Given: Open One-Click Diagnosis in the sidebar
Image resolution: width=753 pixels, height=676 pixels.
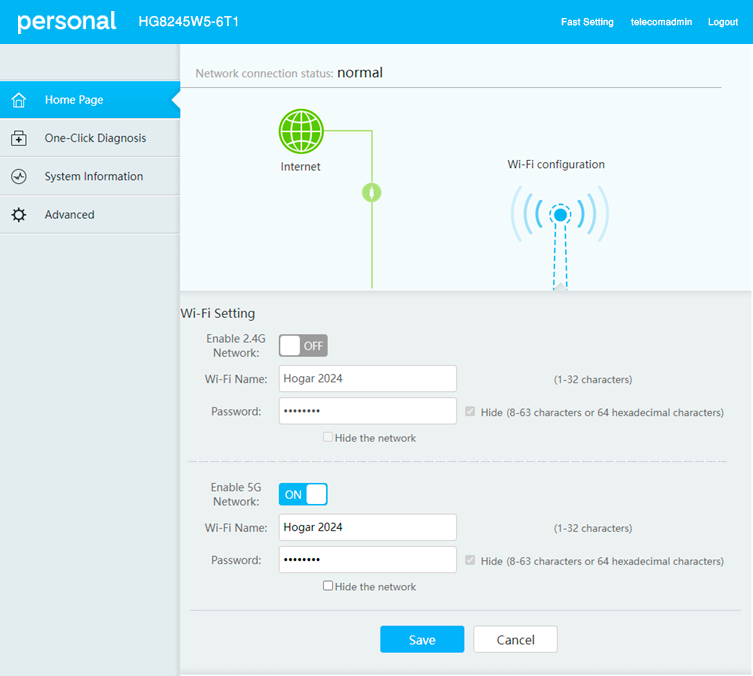Looking at the screenshot, I should (95, 139).
